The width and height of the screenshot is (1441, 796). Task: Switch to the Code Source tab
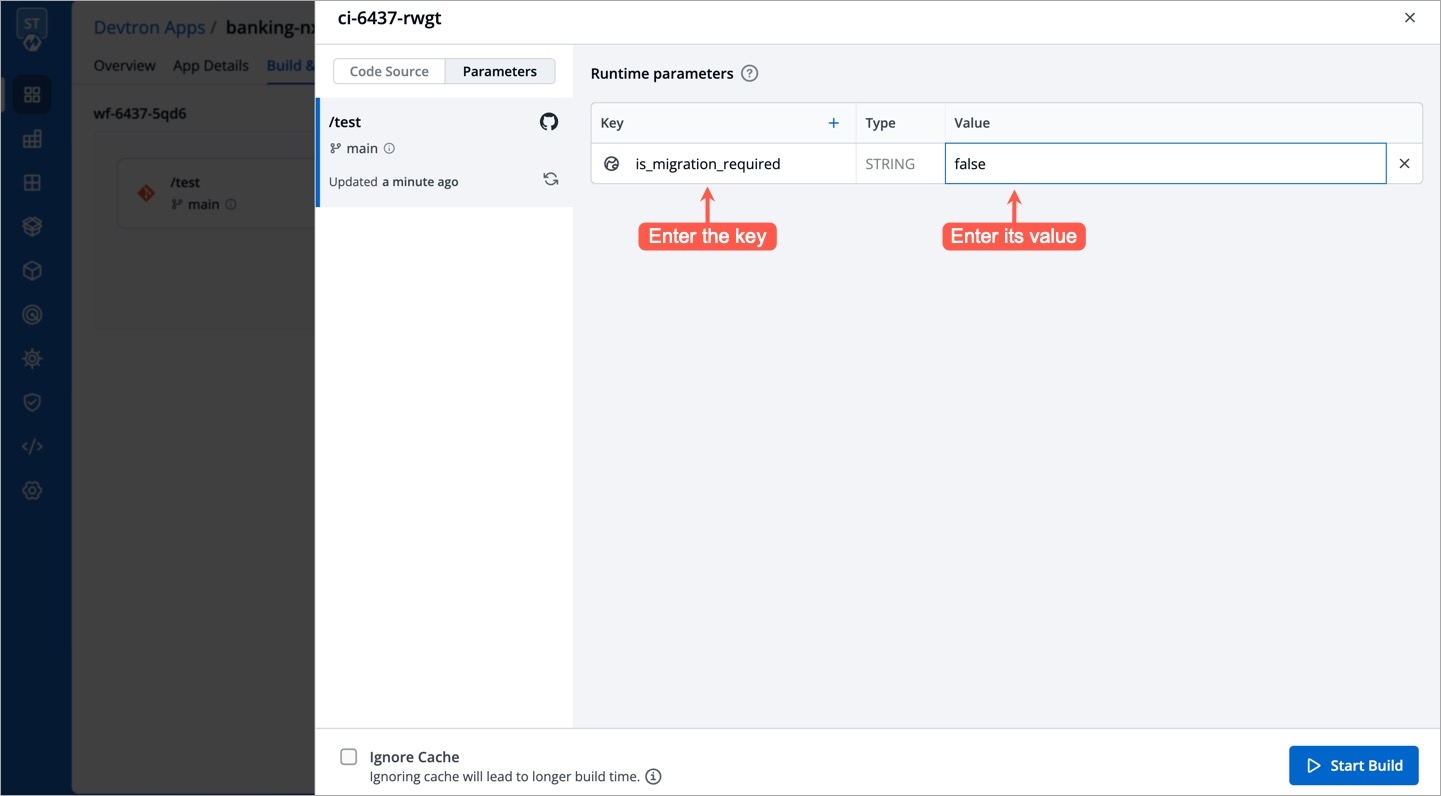tap(389, 71)
